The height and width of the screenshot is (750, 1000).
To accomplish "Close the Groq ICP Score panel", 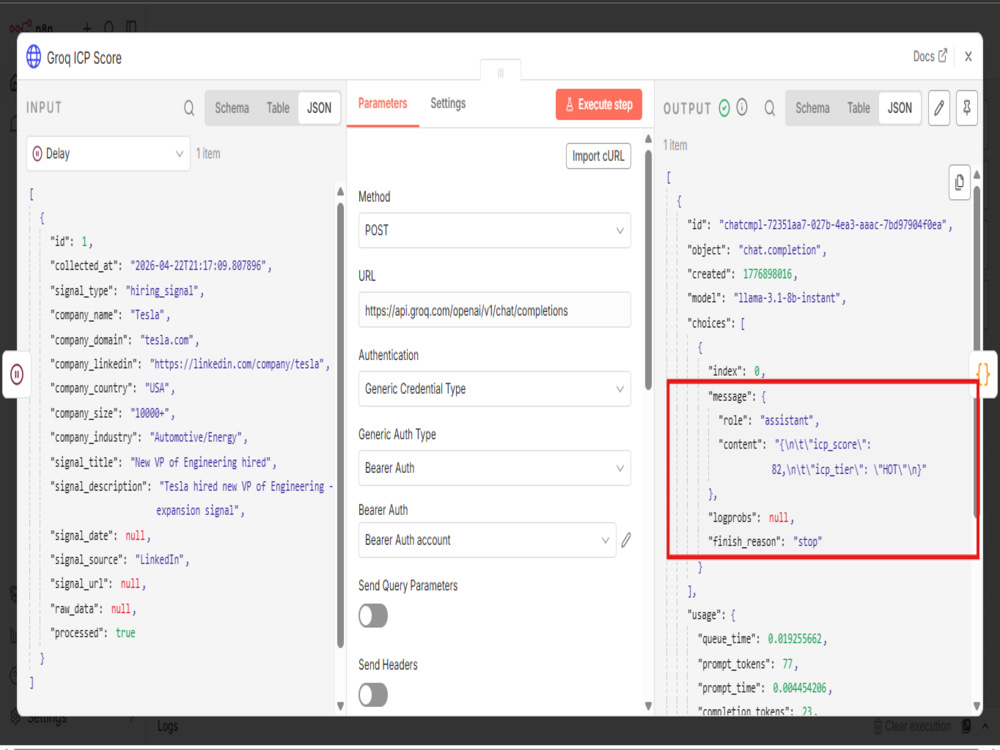I will point(968,57).
